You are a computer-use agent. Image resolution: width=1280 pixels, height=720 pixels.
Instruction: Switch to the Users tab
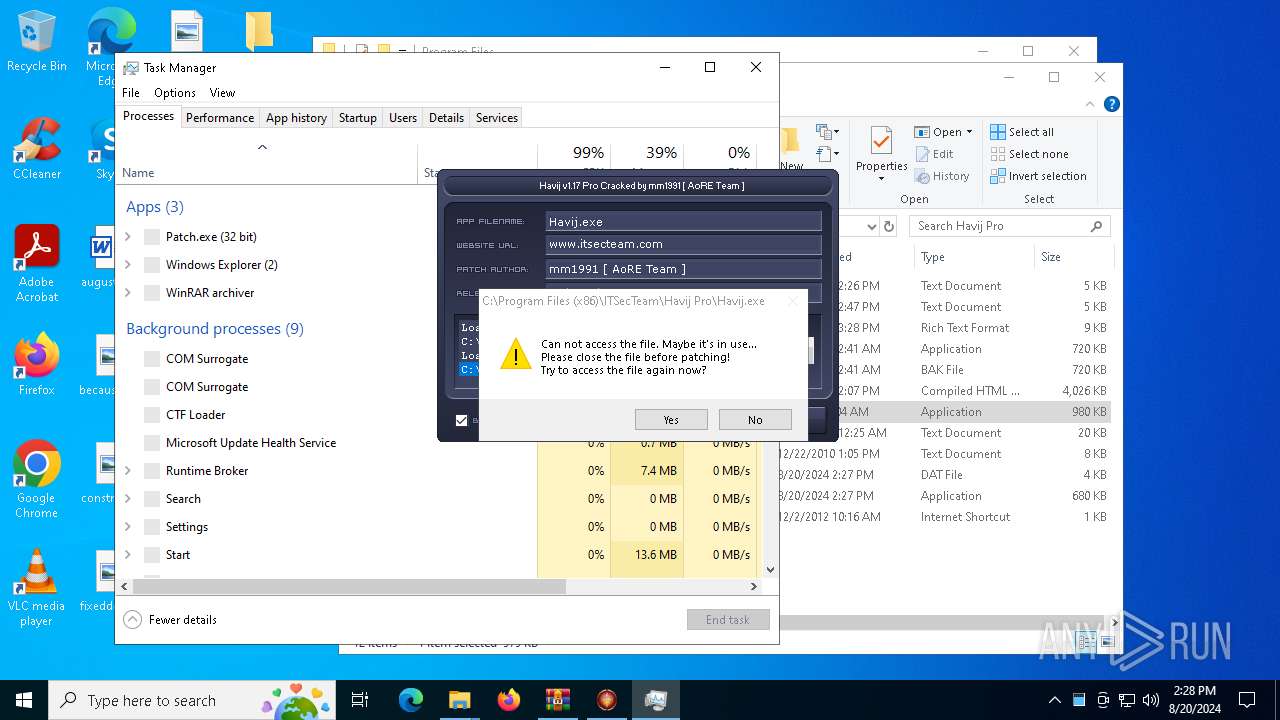point(403,117)
